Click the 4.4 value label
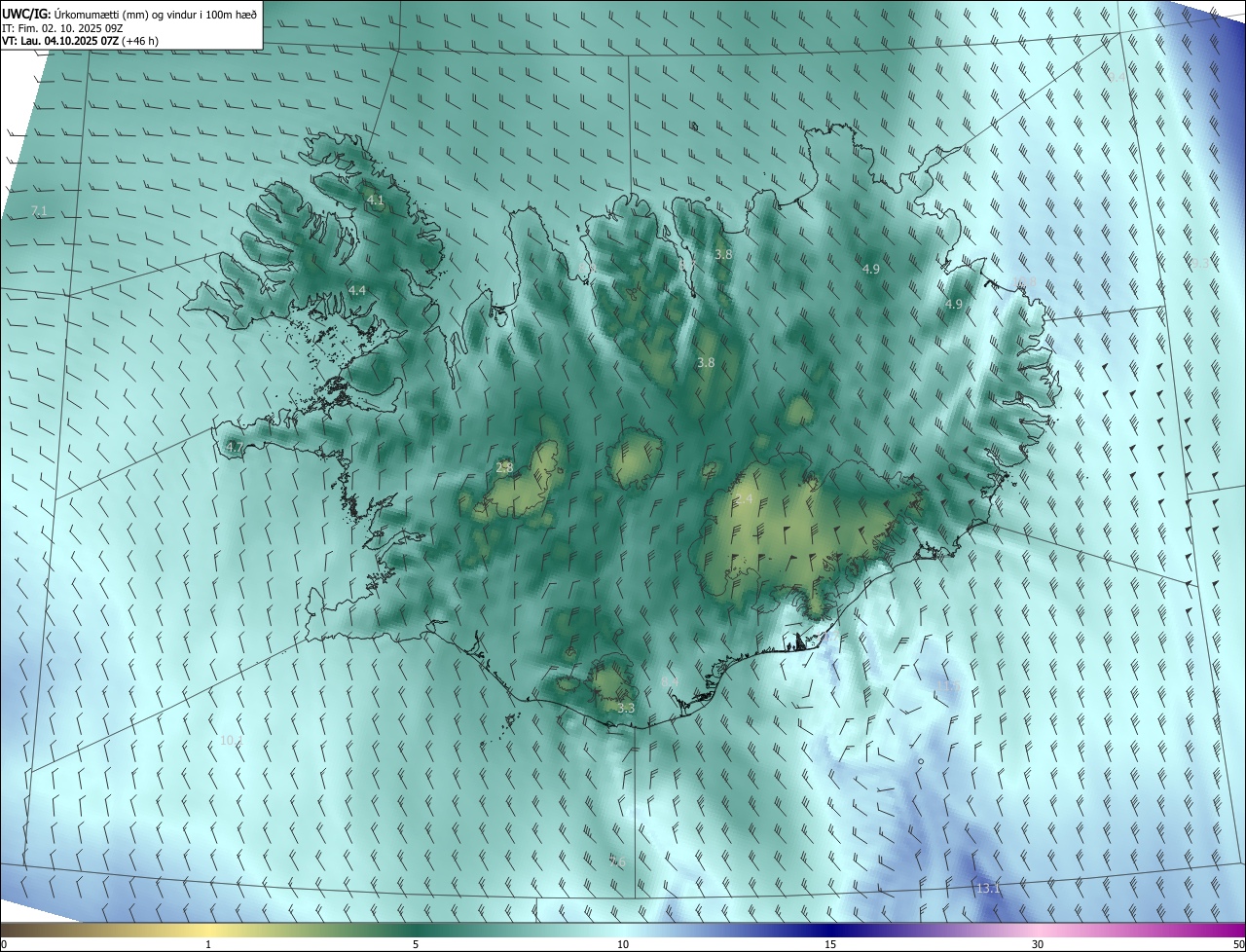The height and width of the screenshot is (952, 1246). point(357,290)
